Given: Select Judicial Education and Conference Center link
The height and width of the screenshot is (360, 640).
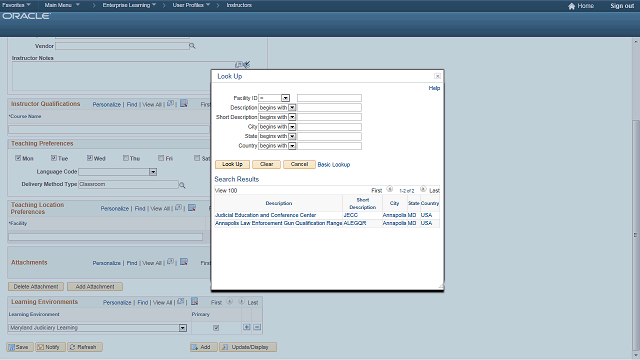Looking at the screenshot, I should coord(265,215).
